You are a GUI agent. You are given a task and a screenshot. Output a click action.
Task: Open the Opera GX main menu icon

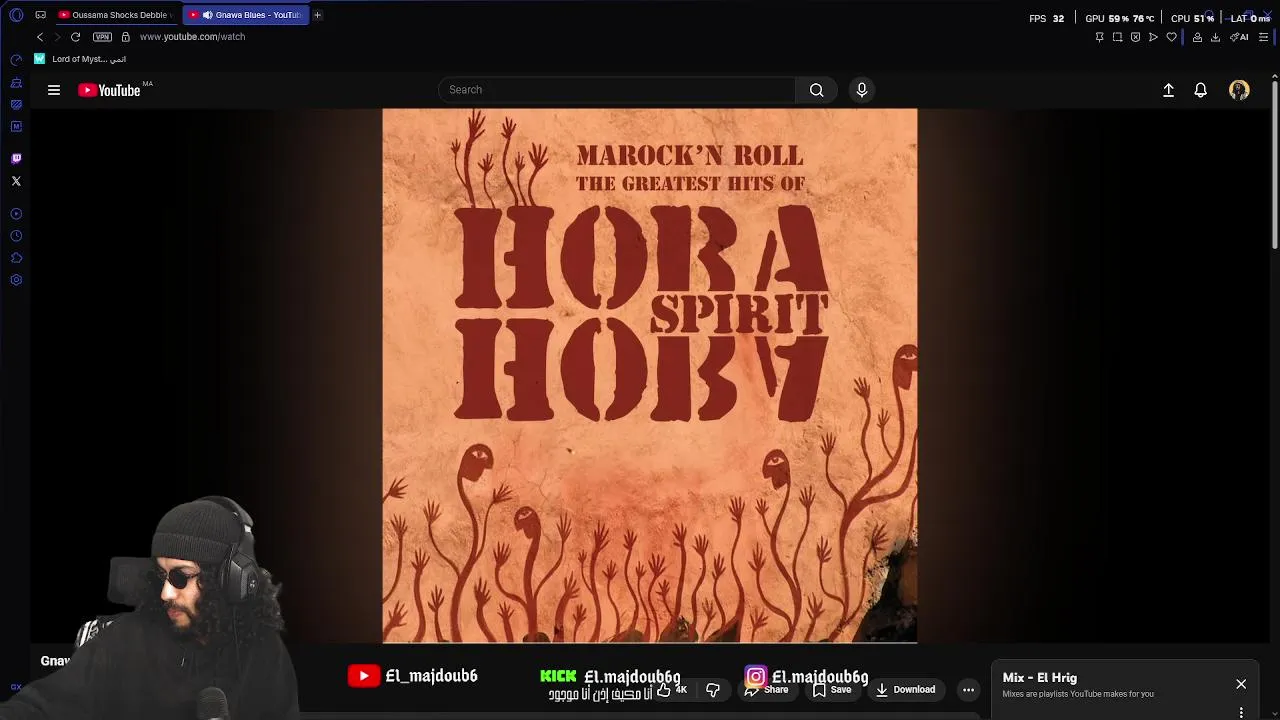(x=15, y=15)
